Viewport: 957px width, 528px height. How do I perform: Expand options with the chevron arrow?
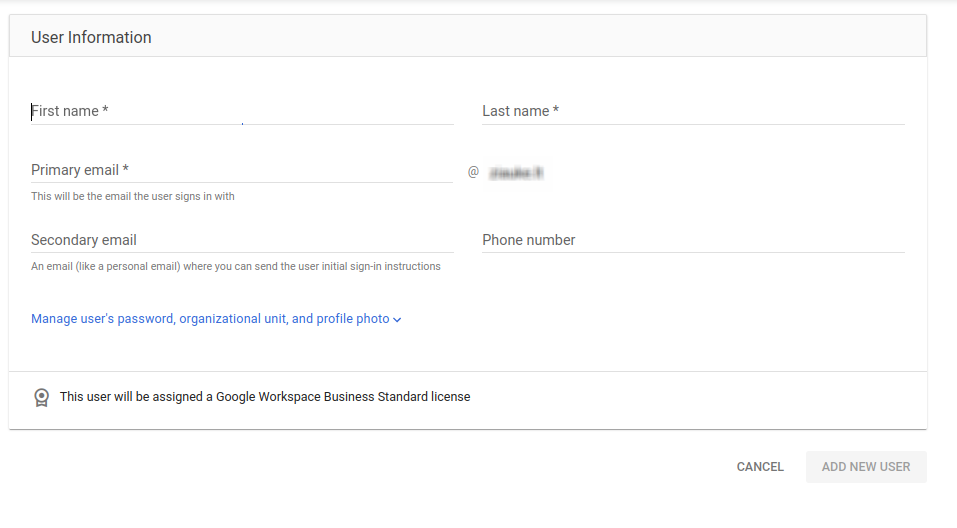[x=397, y=320]
